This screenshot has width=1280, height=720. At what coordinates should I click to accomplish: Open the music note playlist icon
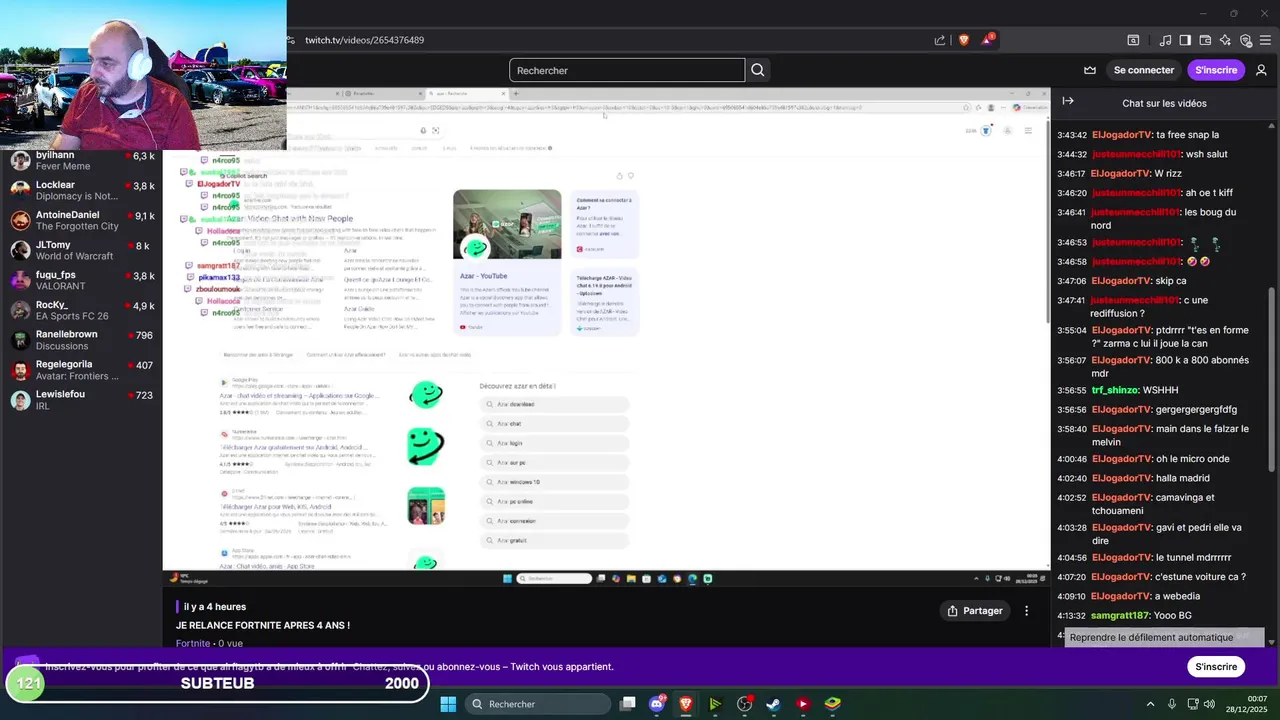coord(1165,40)
